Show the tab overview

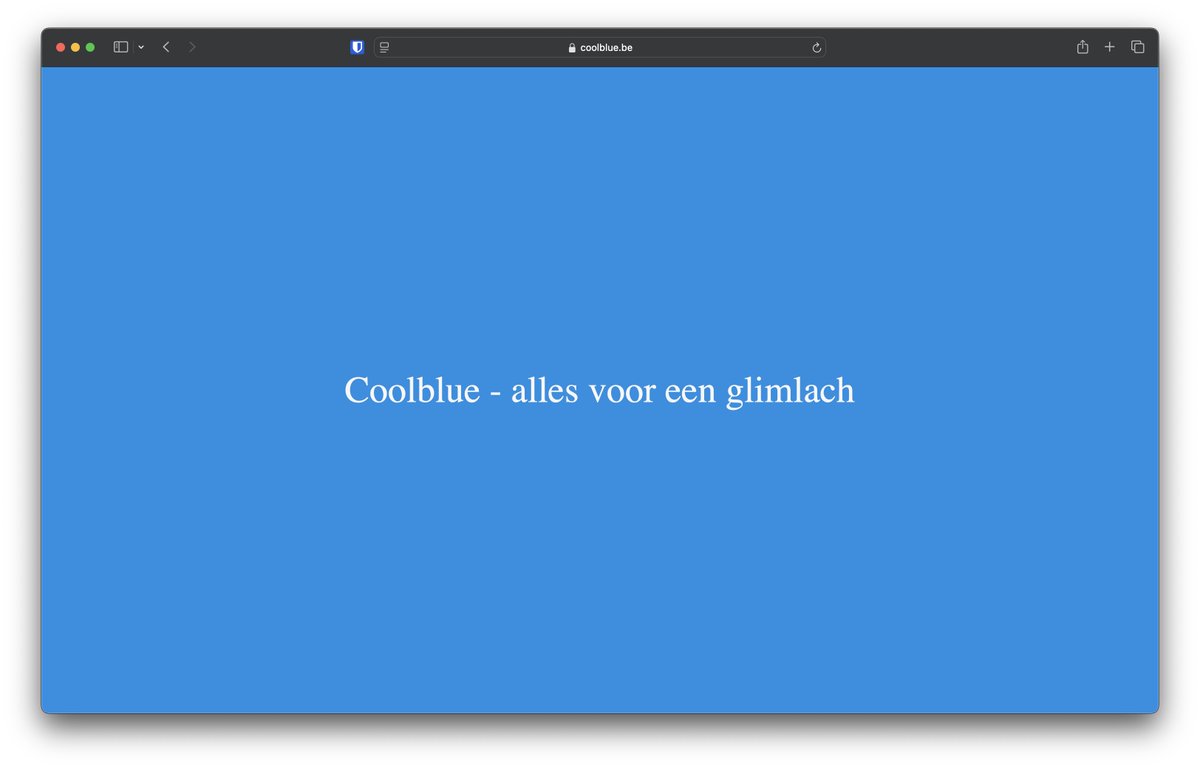[1137, 47]
